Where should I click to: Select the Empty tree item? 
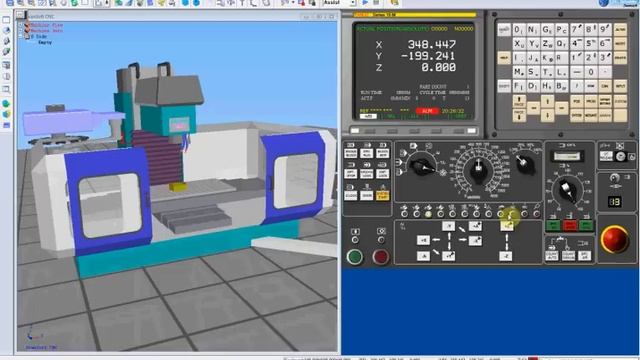[x=45, y=42]
